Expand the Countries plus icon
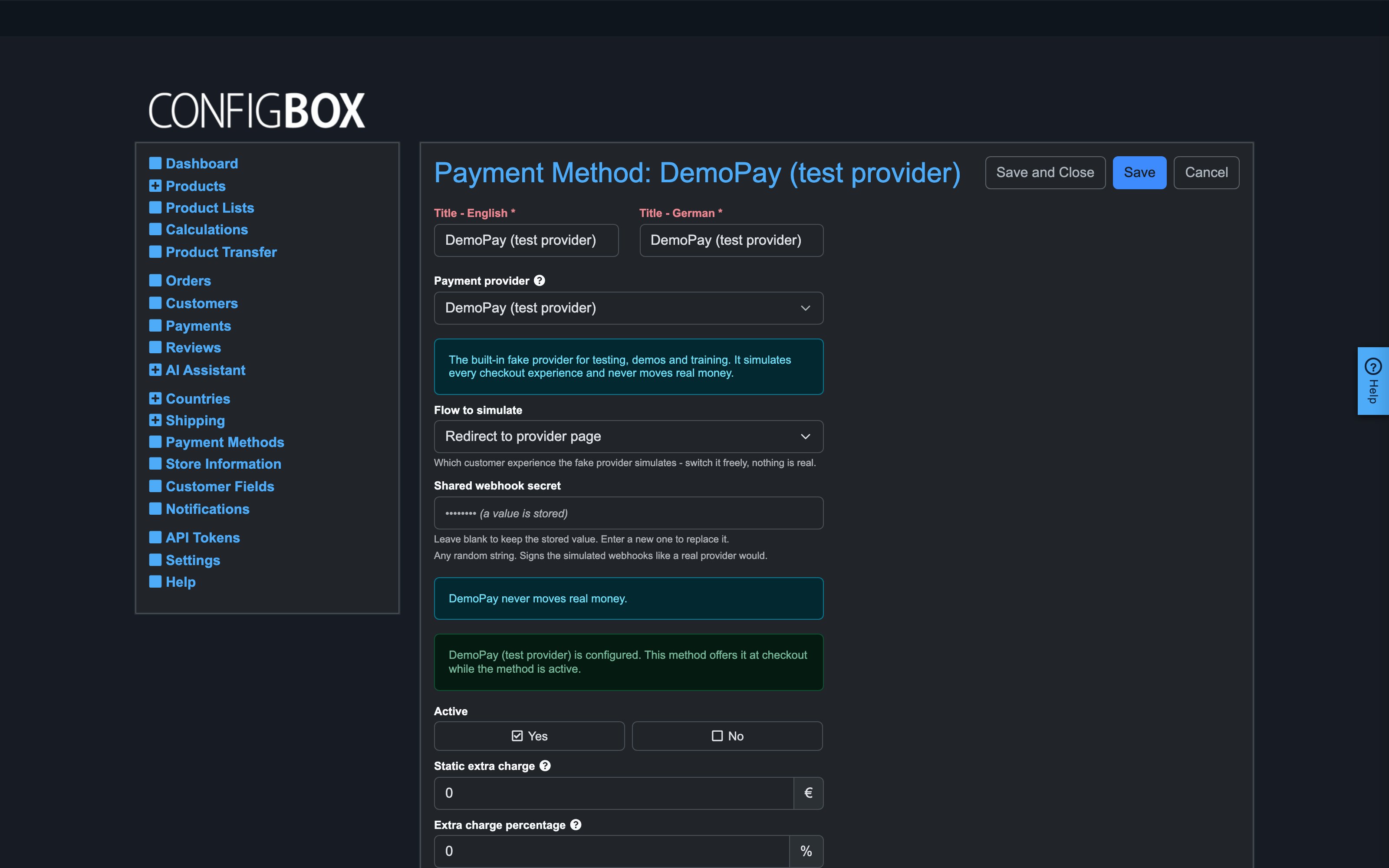1389x868 pixels. click(x=155, y=398)
